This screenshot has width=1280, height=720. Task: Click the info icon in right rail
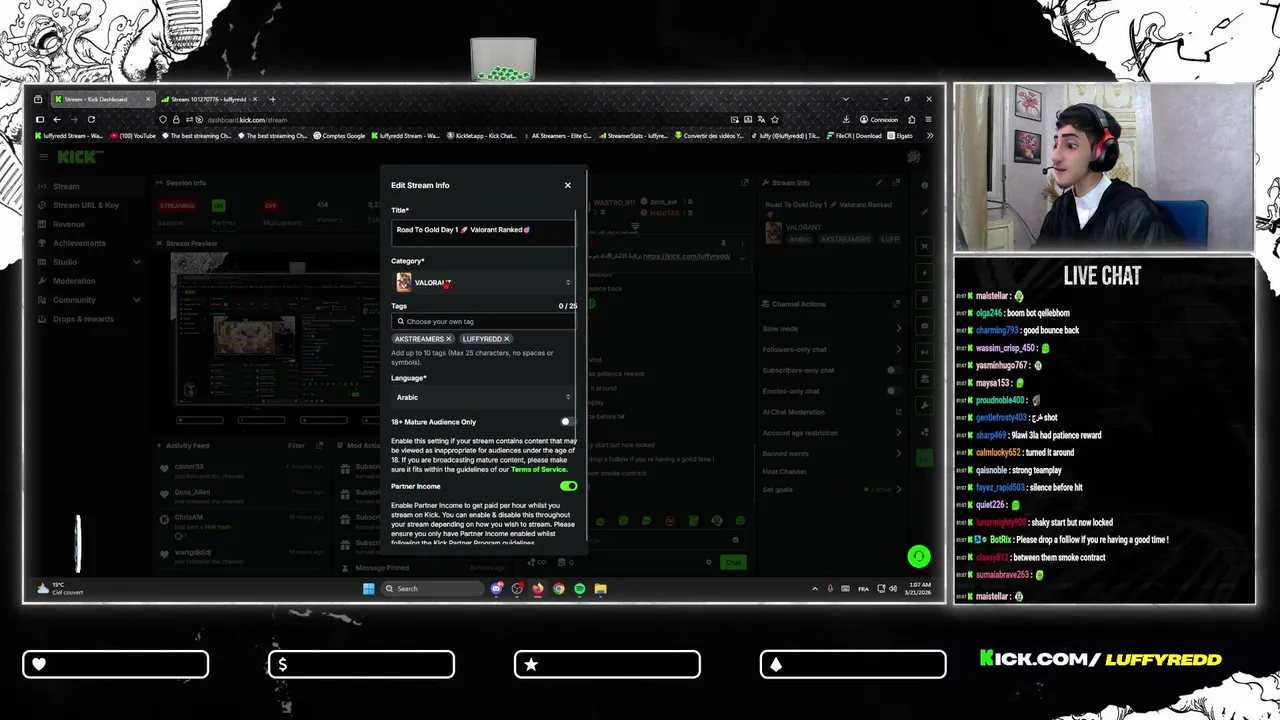tap(924, 186)
